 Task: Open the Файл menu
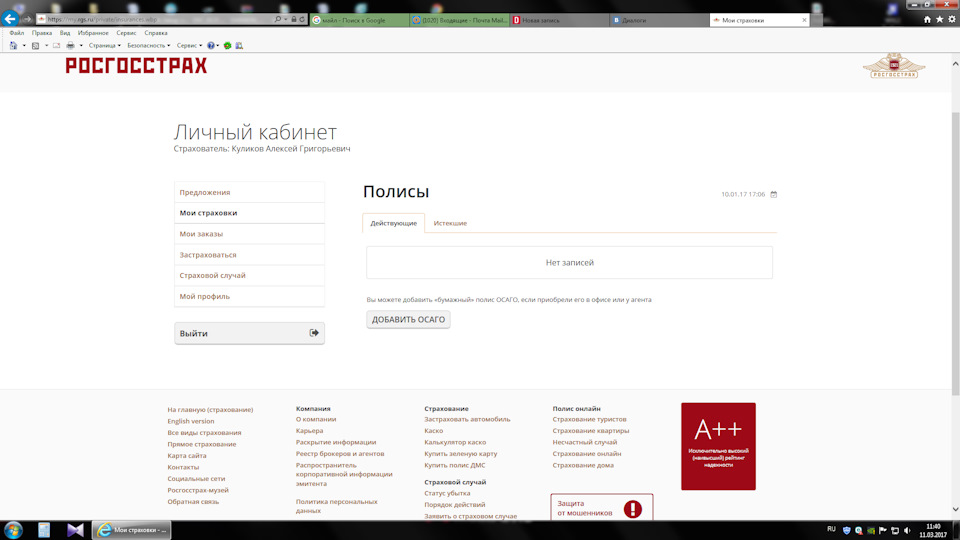point(17,33)
